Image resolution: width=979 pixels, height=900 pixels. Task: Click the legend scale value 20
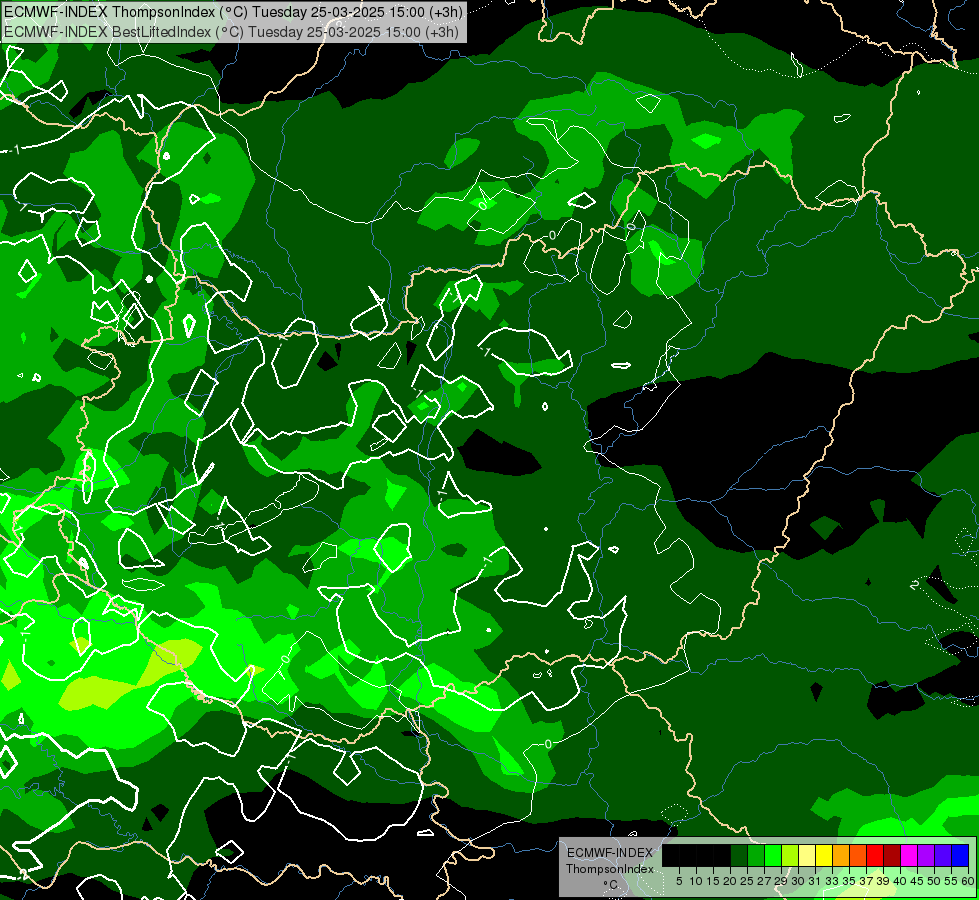[731, 881]
